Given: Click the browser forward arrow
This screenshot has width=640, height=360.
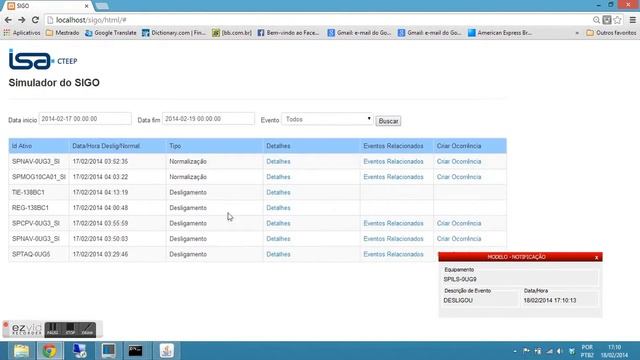Looking at the screenshot, I should click(x=22, y=20).
